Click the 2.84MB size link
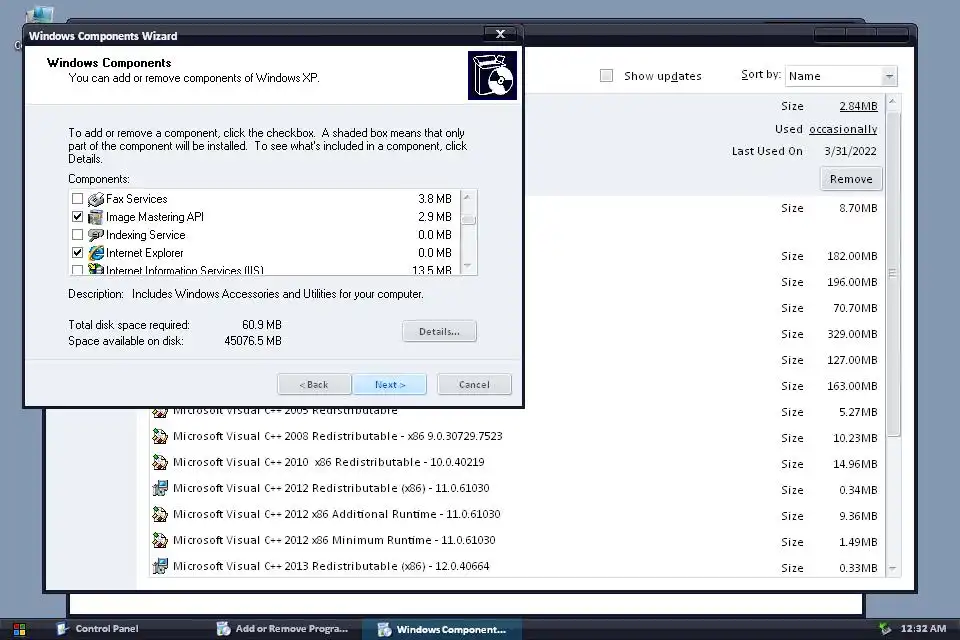The width and height of the screenshot is (960, 640). 858,106
